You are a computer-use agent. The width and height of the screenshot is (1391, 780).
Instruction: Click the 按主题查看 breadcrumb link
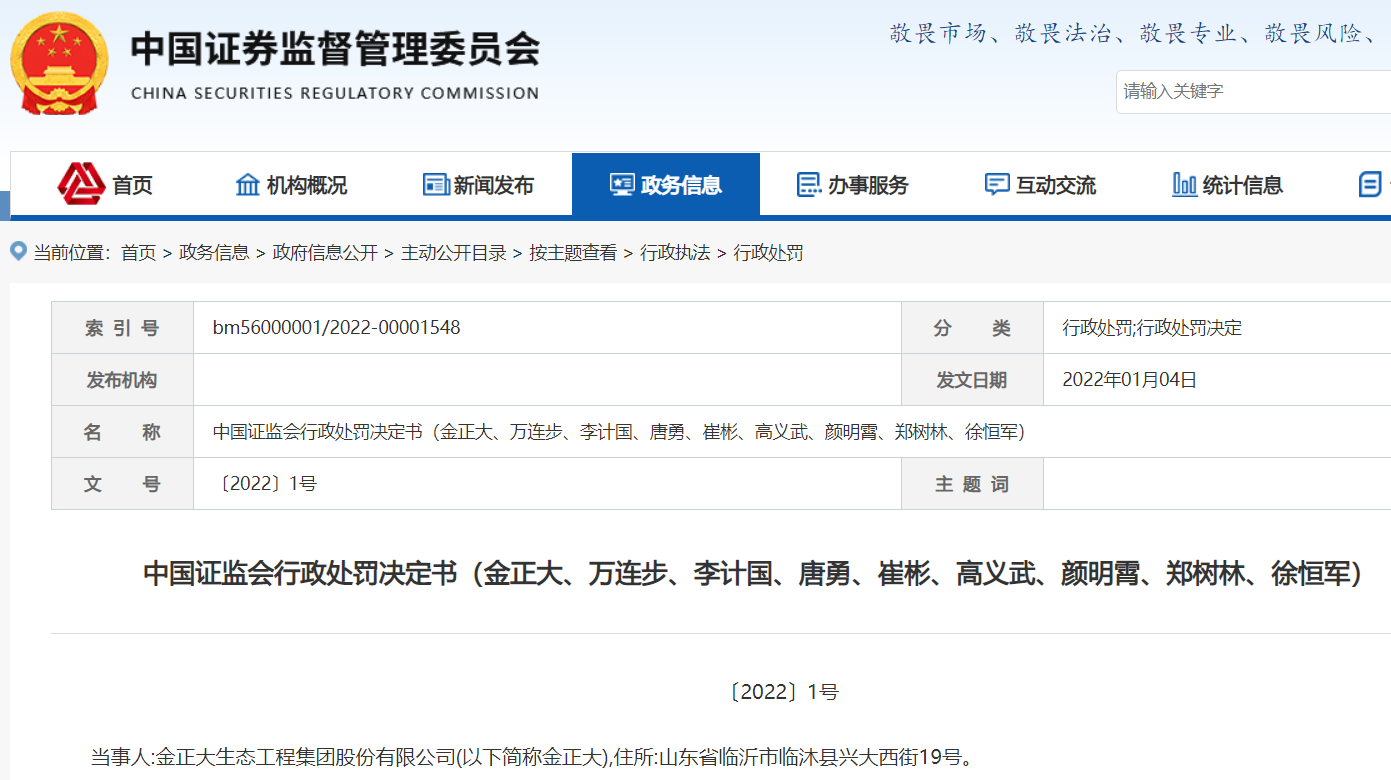click(x=573, y=253)
